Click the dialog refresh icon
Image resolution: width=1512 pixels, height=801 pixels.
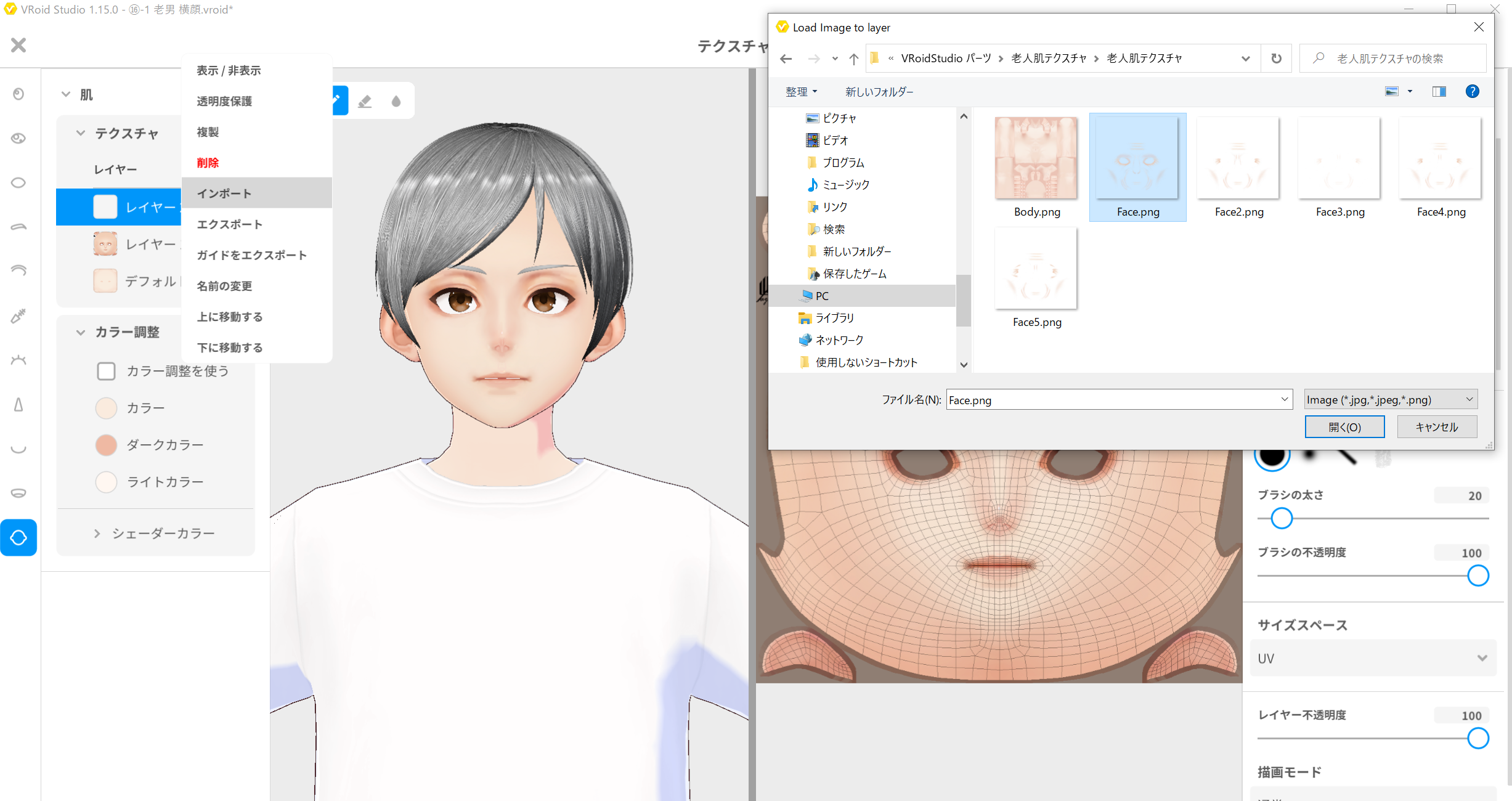click(1277, 59)
